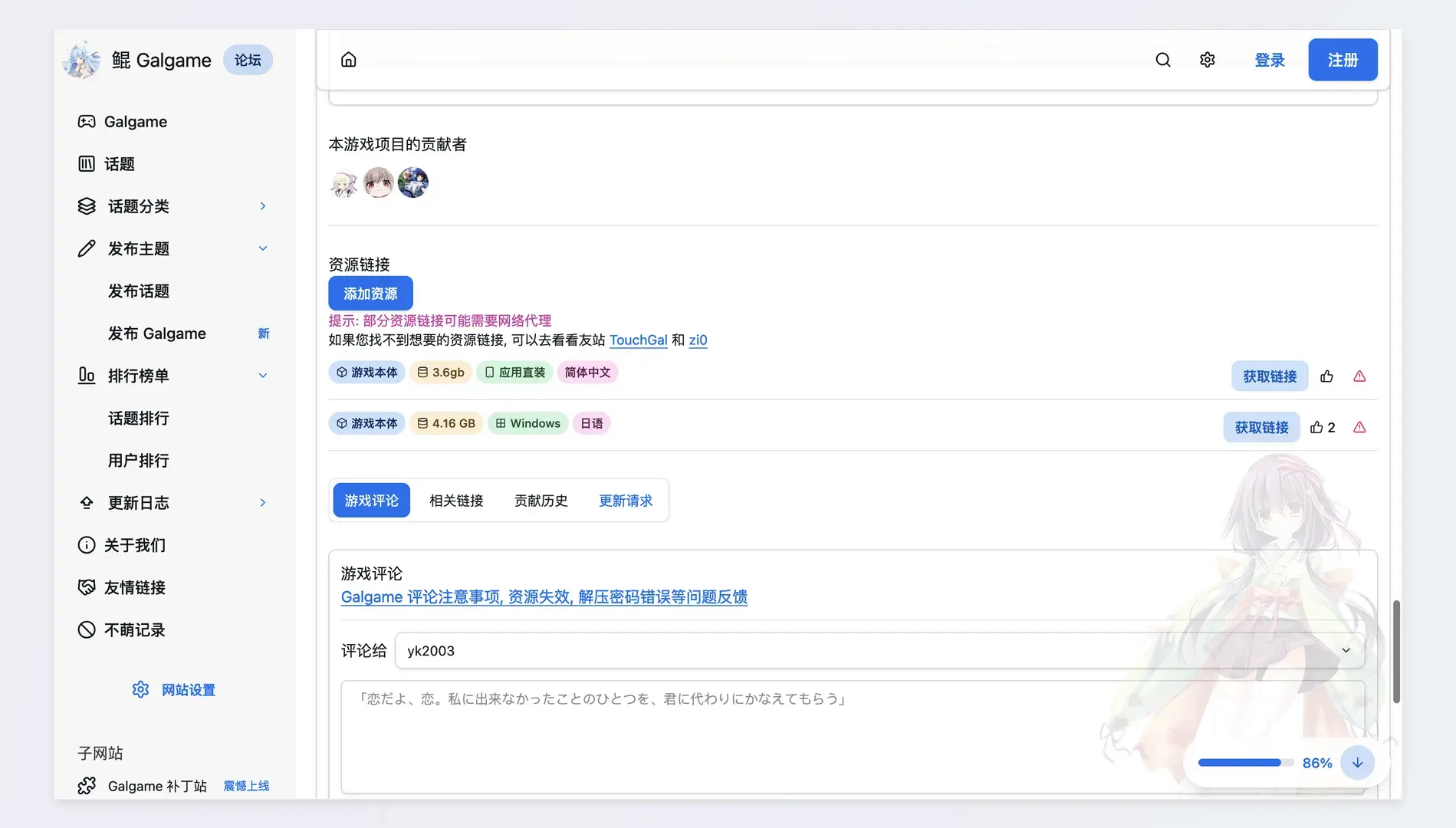Click the Galgame site logo avatar
Screen dimensions: 1456x828
(x=81, y=60)
